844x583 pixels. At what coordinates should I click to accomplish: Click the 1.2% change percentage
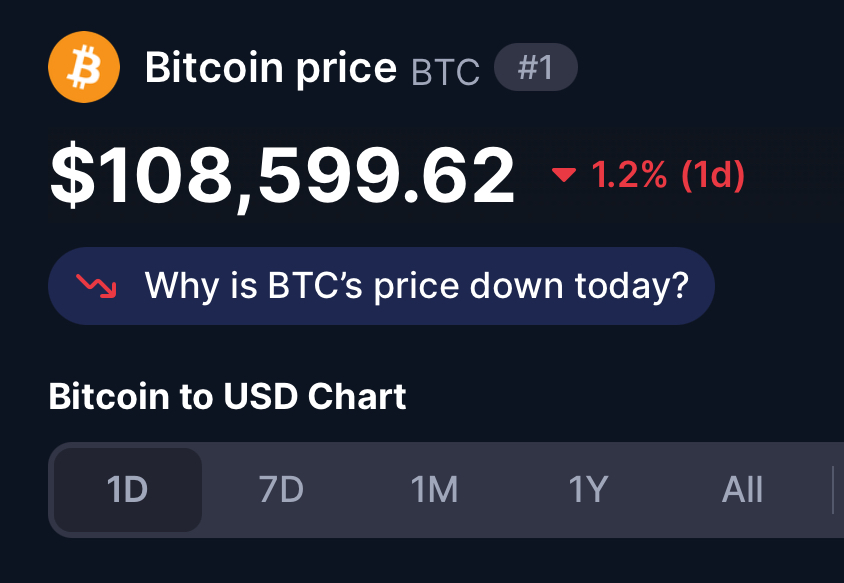[629, 174]
